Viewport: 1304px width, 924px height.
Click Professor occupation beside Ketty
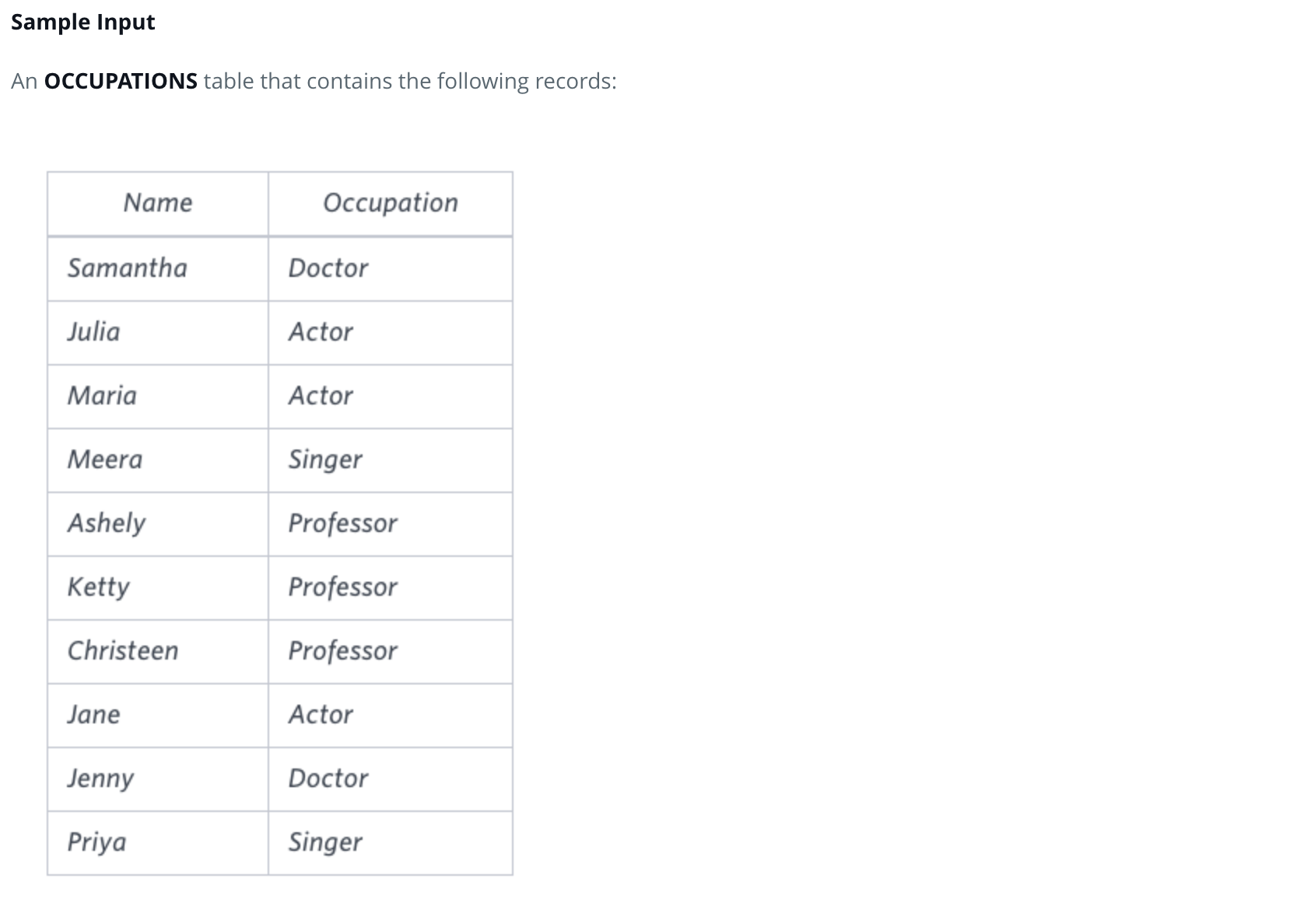[x=391, y=588]
